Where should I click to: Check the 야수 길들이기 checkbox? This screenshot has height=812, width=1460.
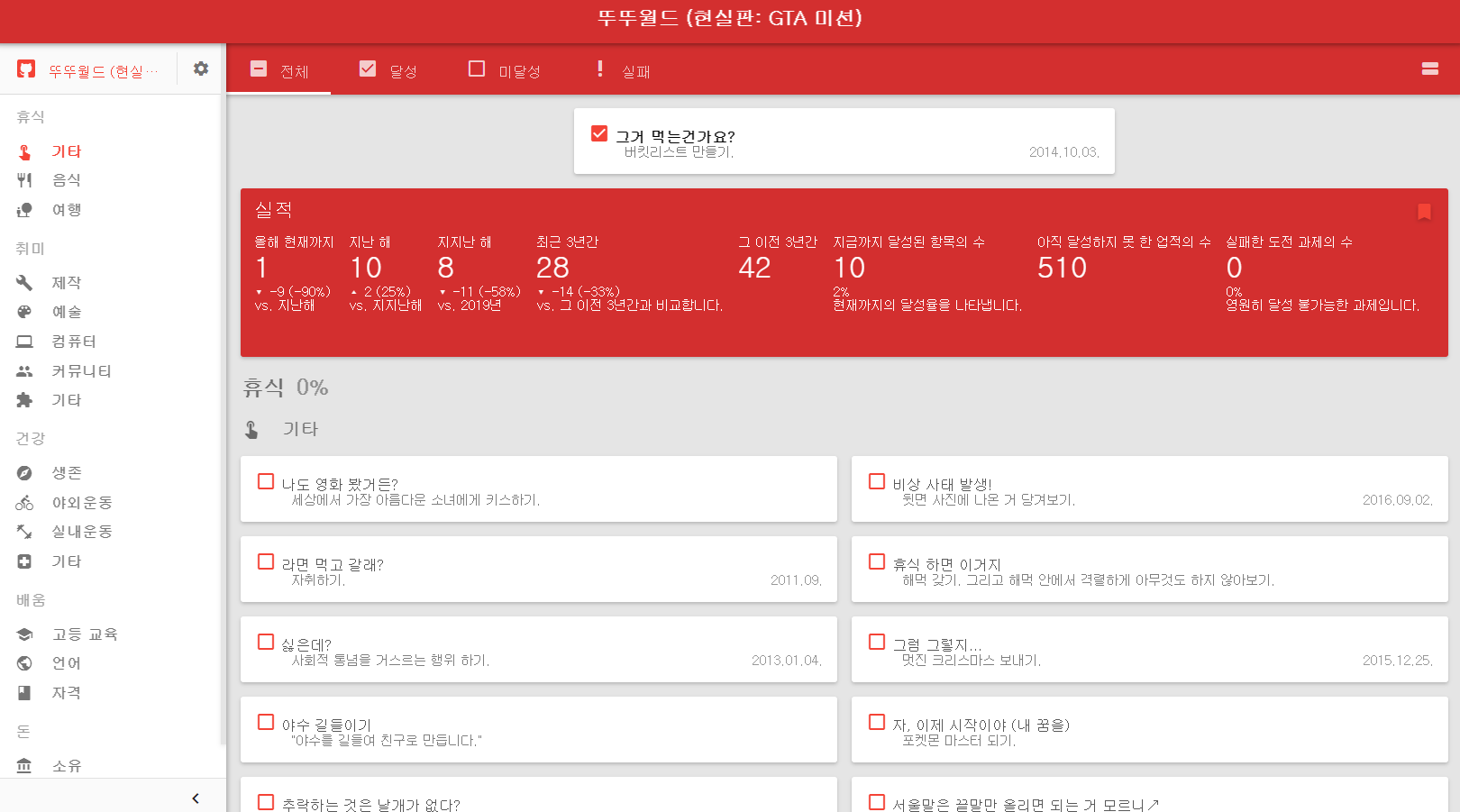point(266,722)
